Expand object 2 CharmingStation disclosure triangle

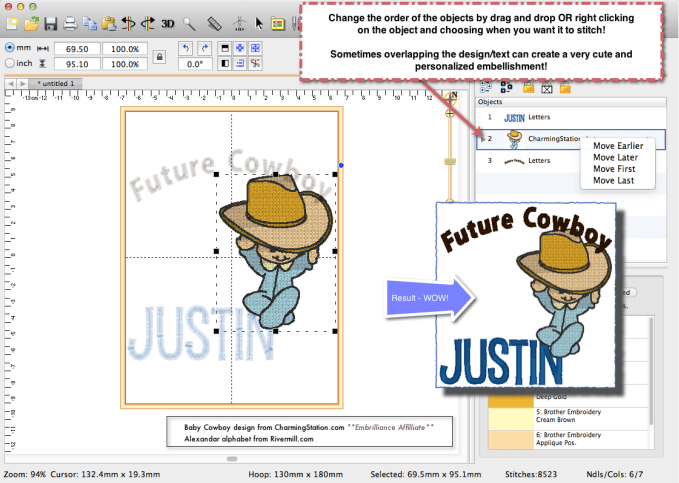click(x=482, y=139)
